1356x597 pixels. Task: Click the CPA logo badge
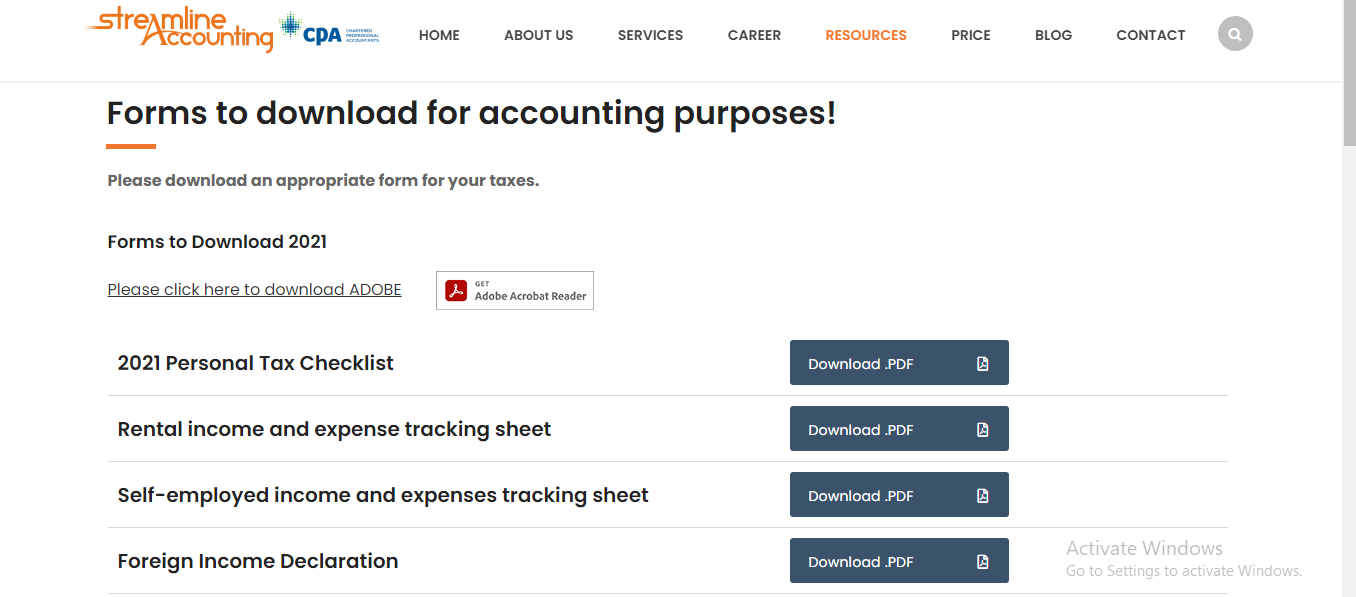point(329,31)
